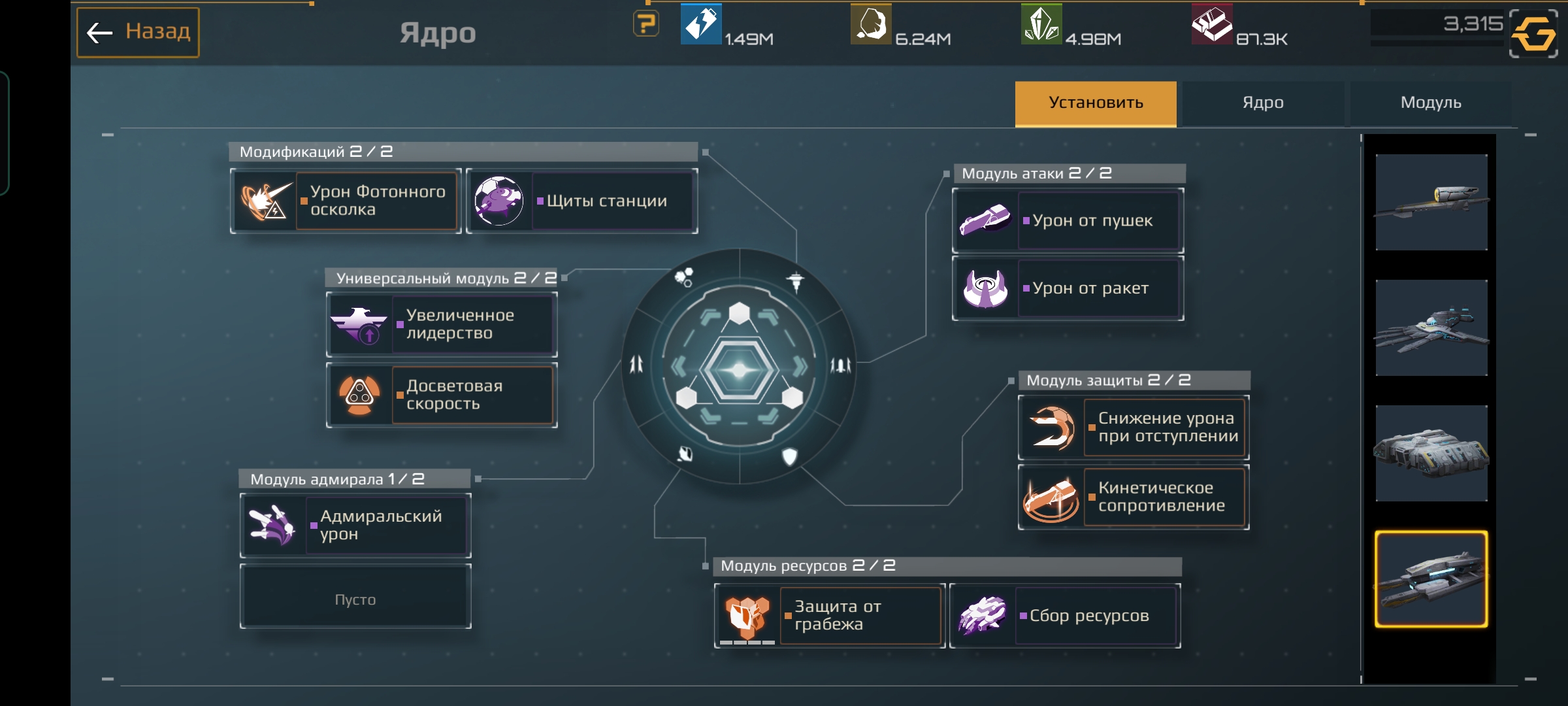1568x706 pixels.
Task: Open the question mark help icon
Action: tap(645, 24)
